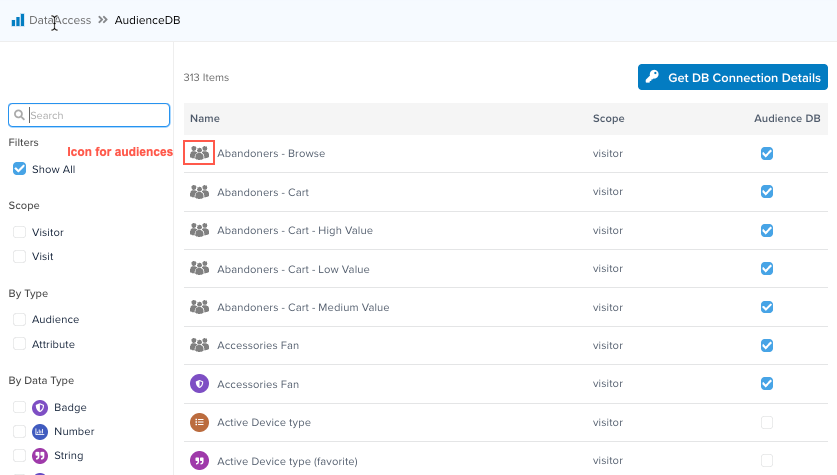
Task: Click the orange icon for Active Device type
Action: (x=199, y=422)
